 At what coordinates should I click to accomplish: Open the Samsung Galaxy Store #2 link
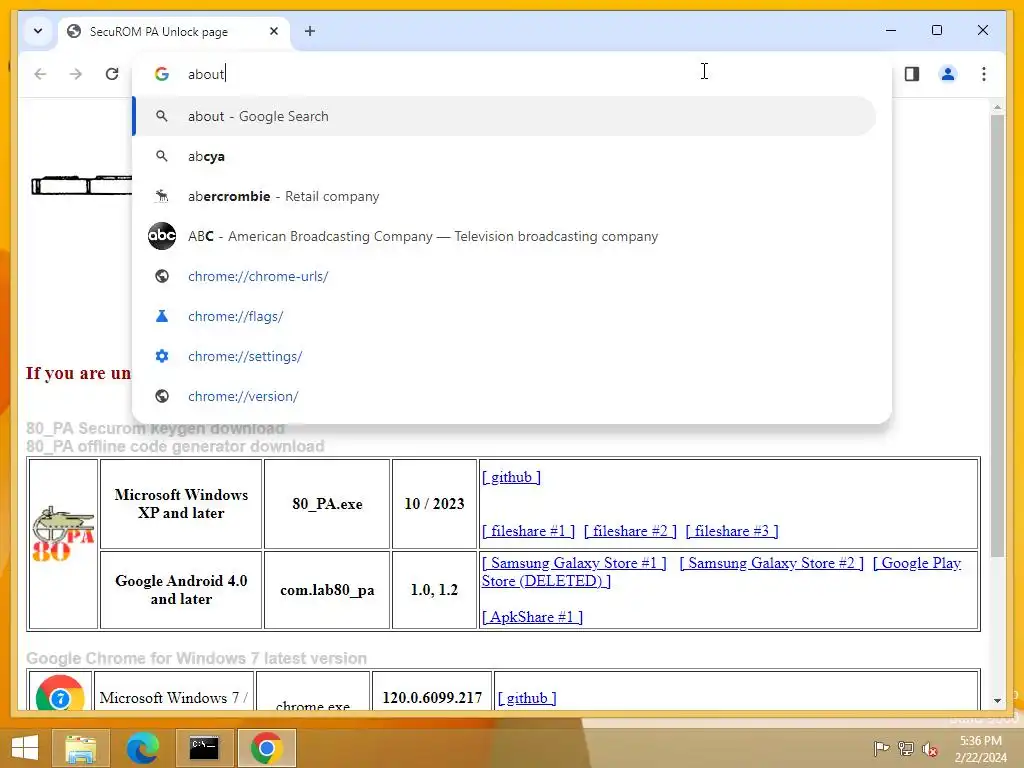pyautogui.click(x=771, y=563)
